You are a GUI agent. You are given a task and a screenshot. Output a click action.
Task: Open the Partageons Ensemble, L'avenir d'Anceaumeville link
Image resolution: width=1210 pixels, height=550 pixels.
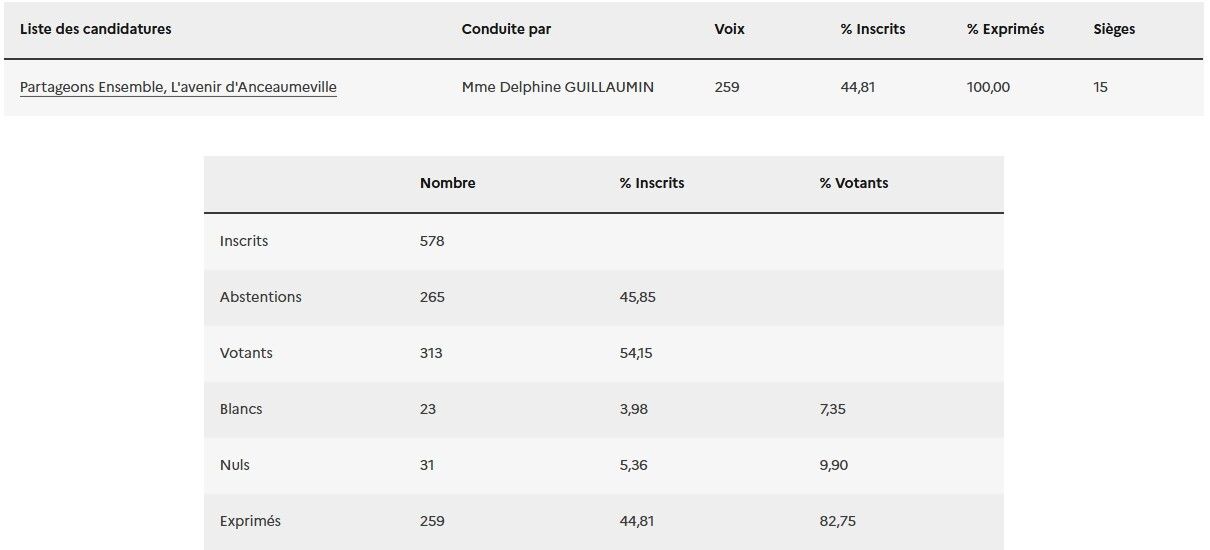point(178,88)
